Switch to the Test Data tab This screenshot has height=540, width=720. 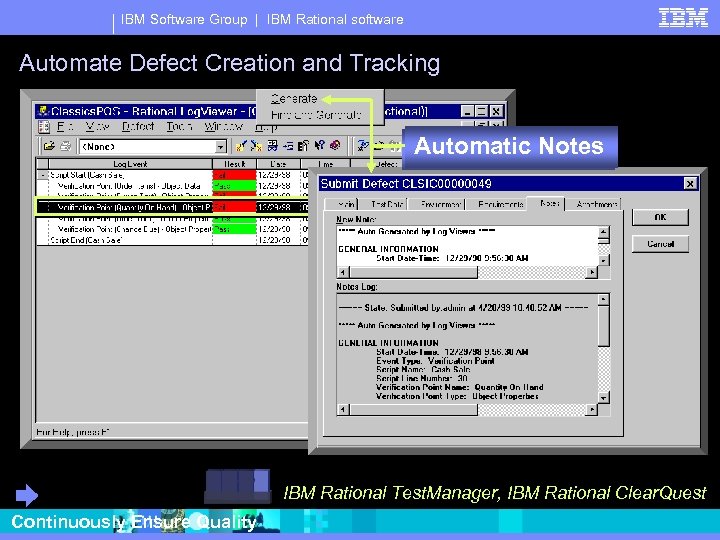point(382,204)
